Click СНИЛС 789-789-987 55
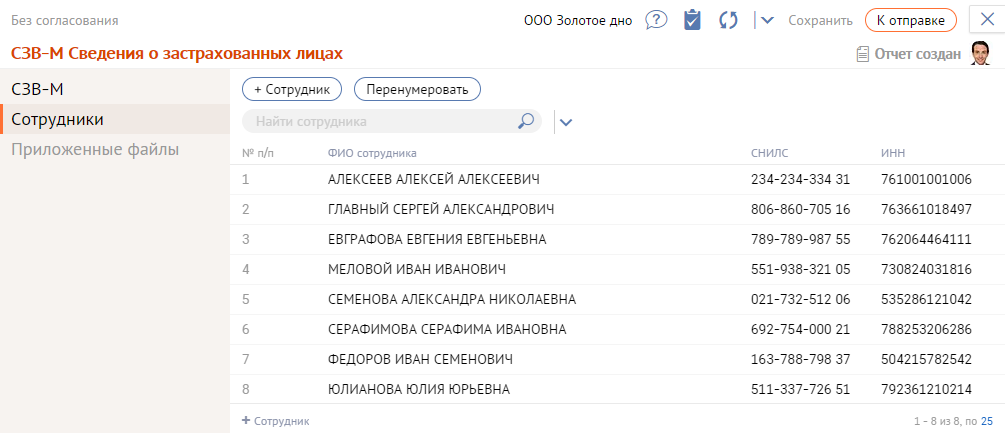 coord(801,240)
